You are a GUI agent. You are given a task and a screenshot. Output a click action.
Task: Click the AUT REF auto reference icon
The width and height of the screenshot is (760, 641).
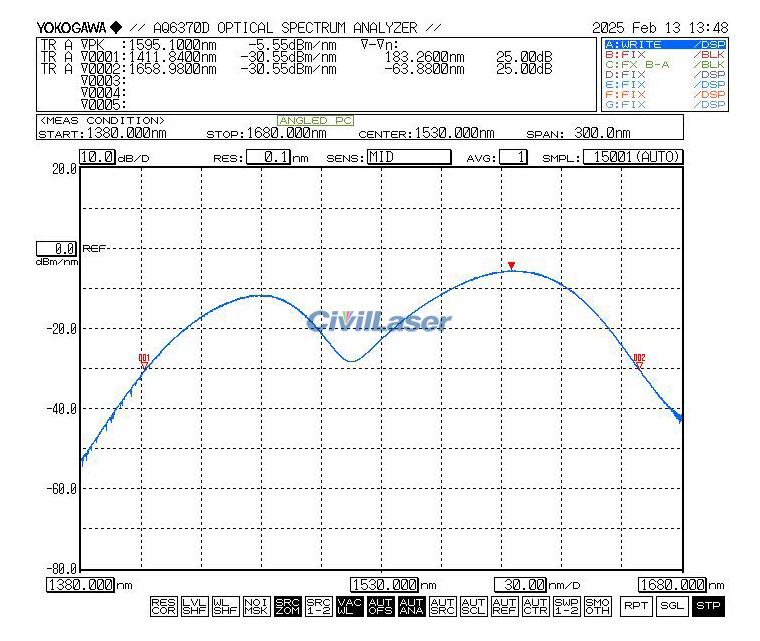(504, 606)
